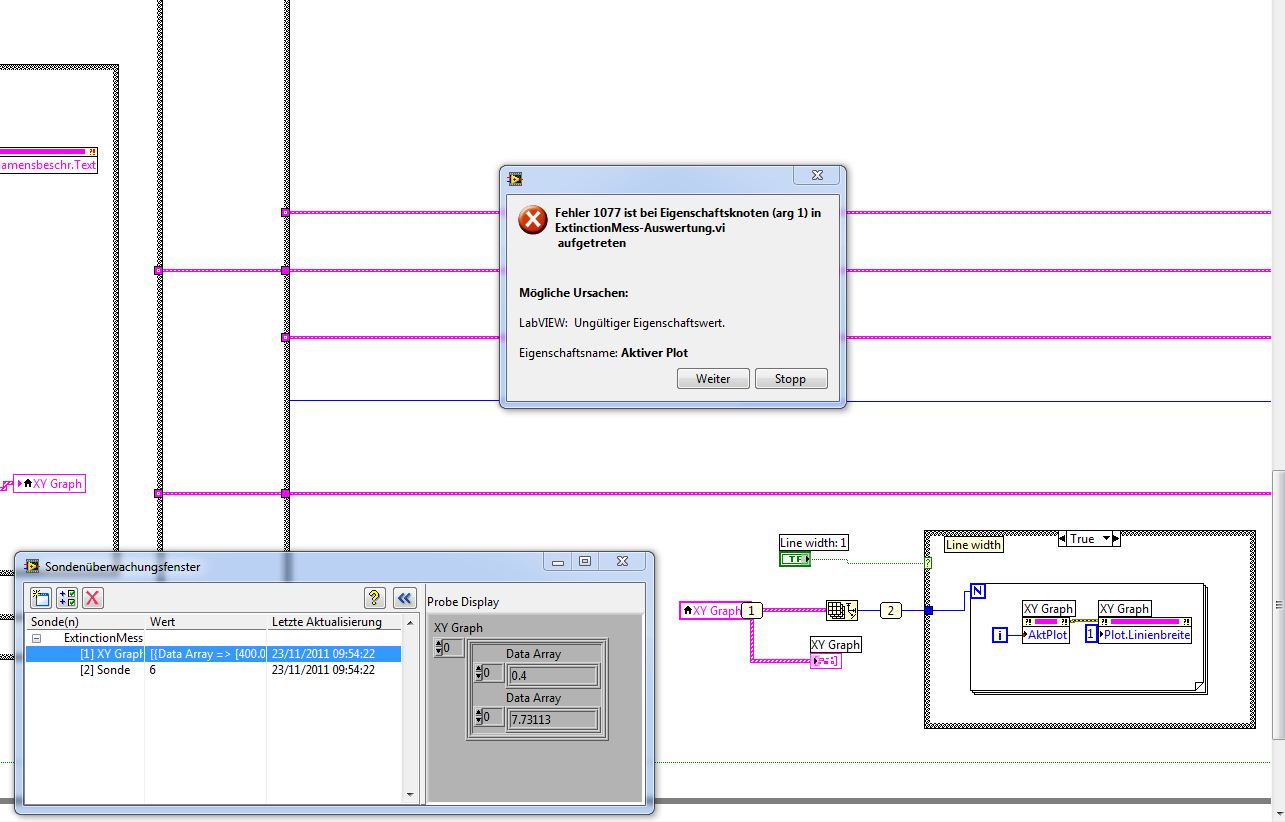Click the amensbeschr.Text property node

pyautogui.click(x=49, y=160)
